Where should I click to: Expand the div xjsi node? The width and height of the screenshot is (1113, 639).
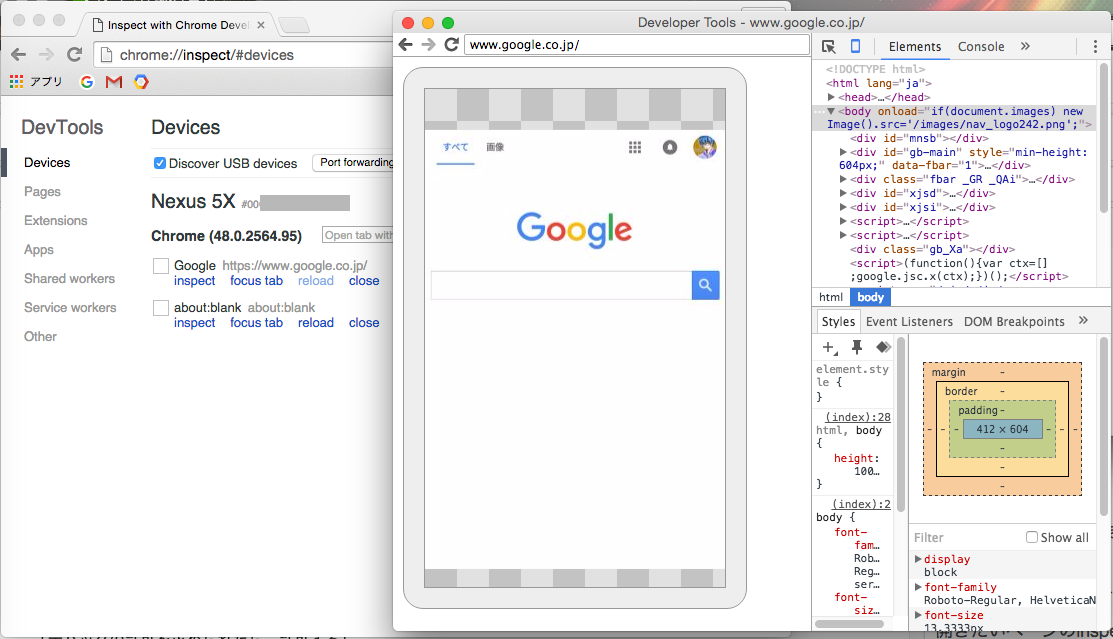click(843, 207)
